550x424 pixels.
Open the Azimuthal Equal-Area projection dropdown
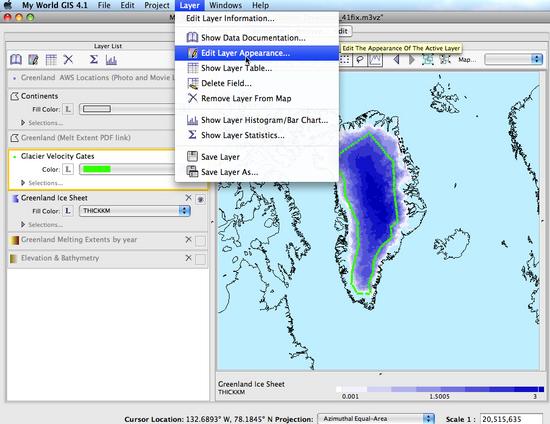point(375,419)
